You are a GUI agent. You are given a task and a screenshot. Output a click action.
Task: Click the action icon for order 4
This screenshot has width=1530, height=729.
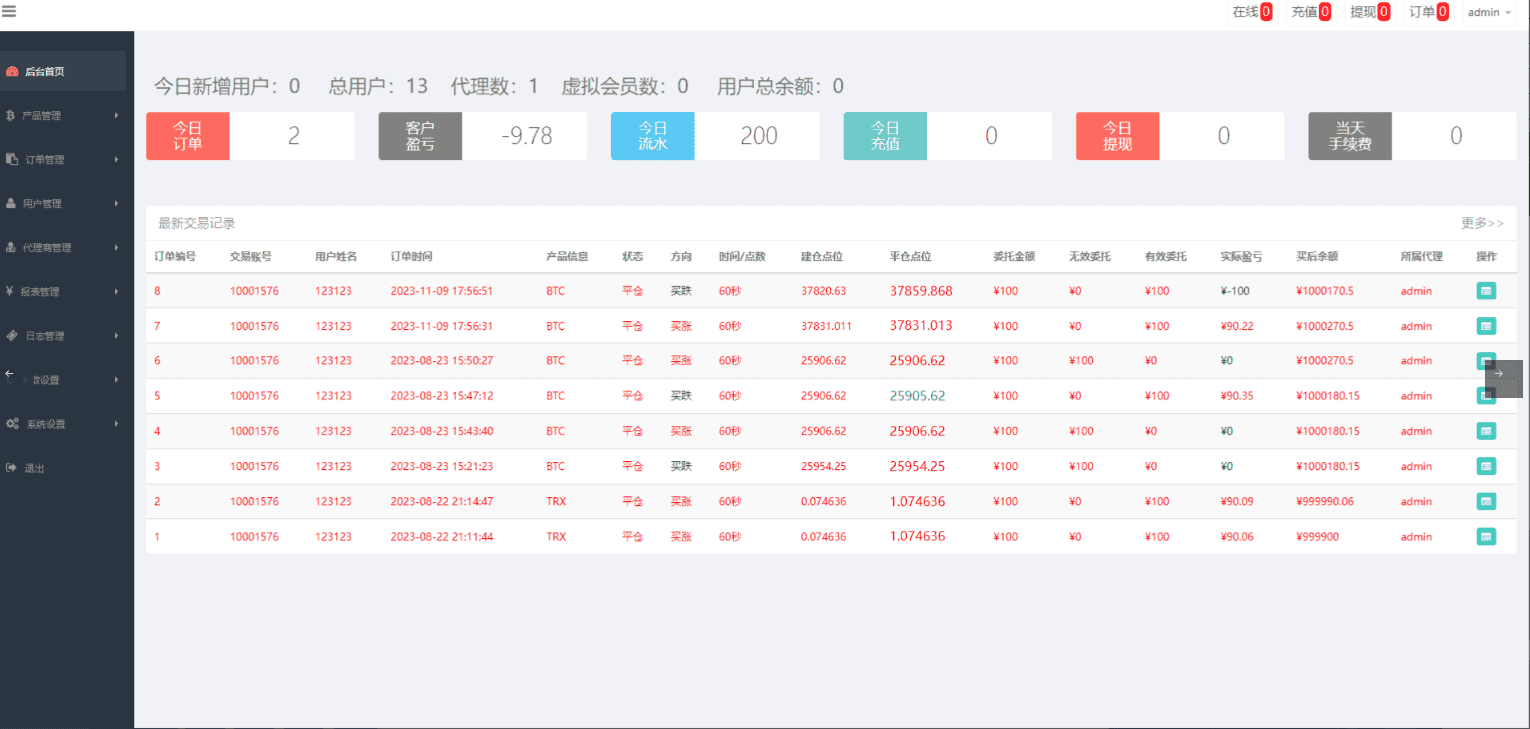1486,431
